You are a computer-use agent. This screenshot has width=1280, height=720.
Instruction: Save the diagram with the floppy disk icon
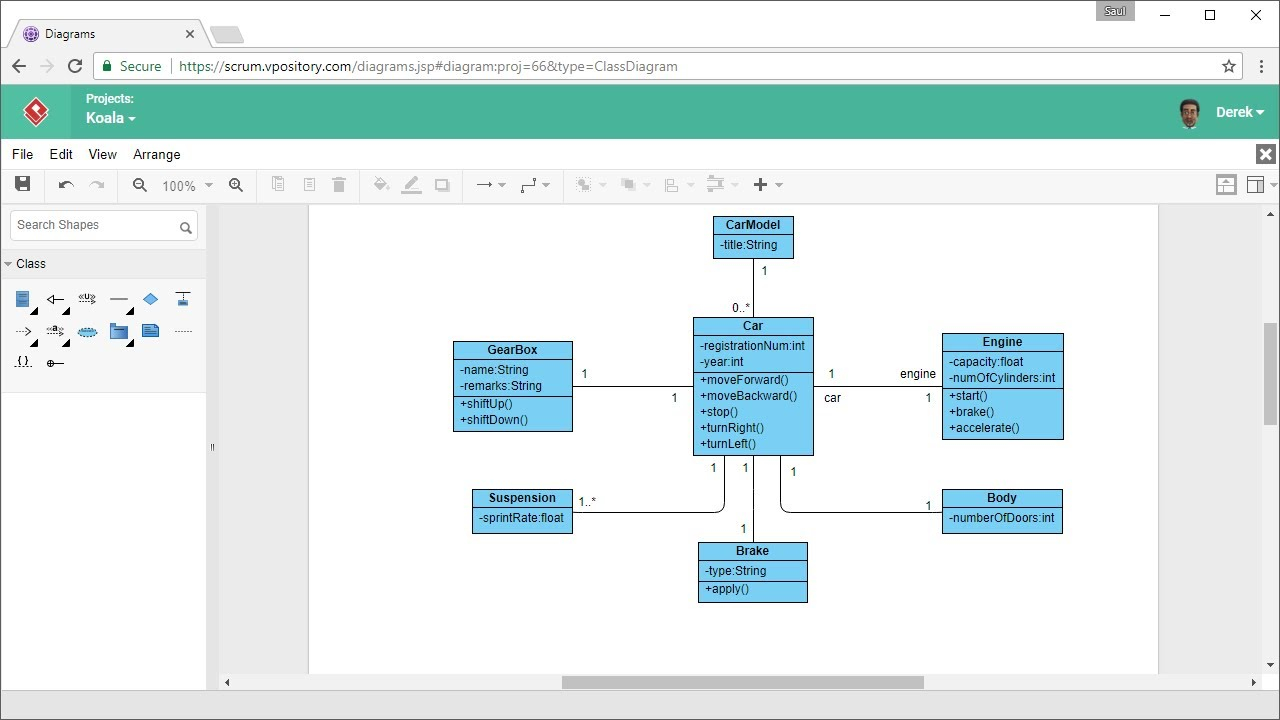[x=22, y=184]
